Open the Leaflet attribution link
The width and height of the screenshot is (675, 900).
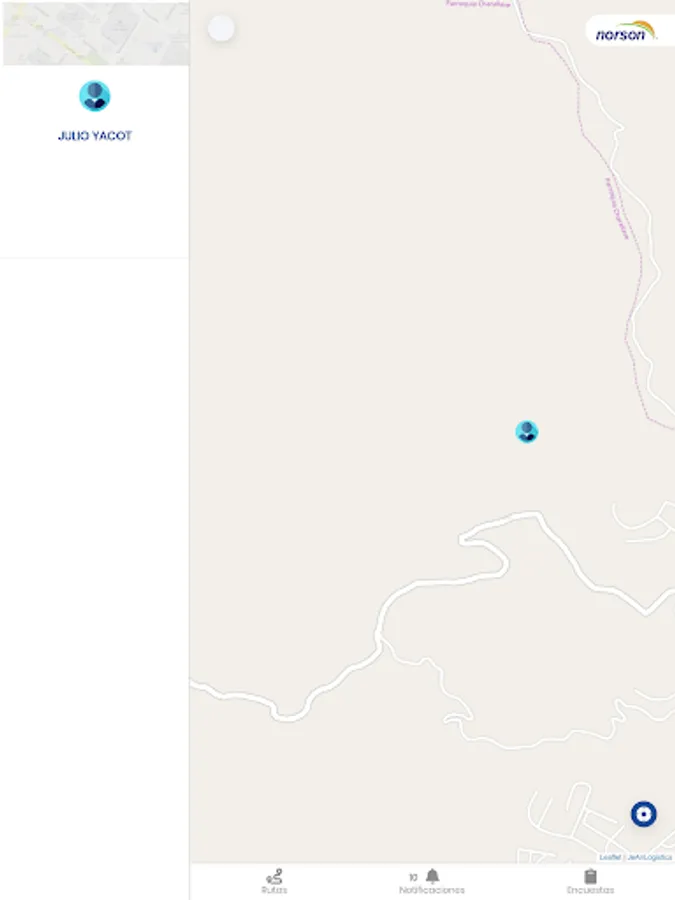[610, 857]
